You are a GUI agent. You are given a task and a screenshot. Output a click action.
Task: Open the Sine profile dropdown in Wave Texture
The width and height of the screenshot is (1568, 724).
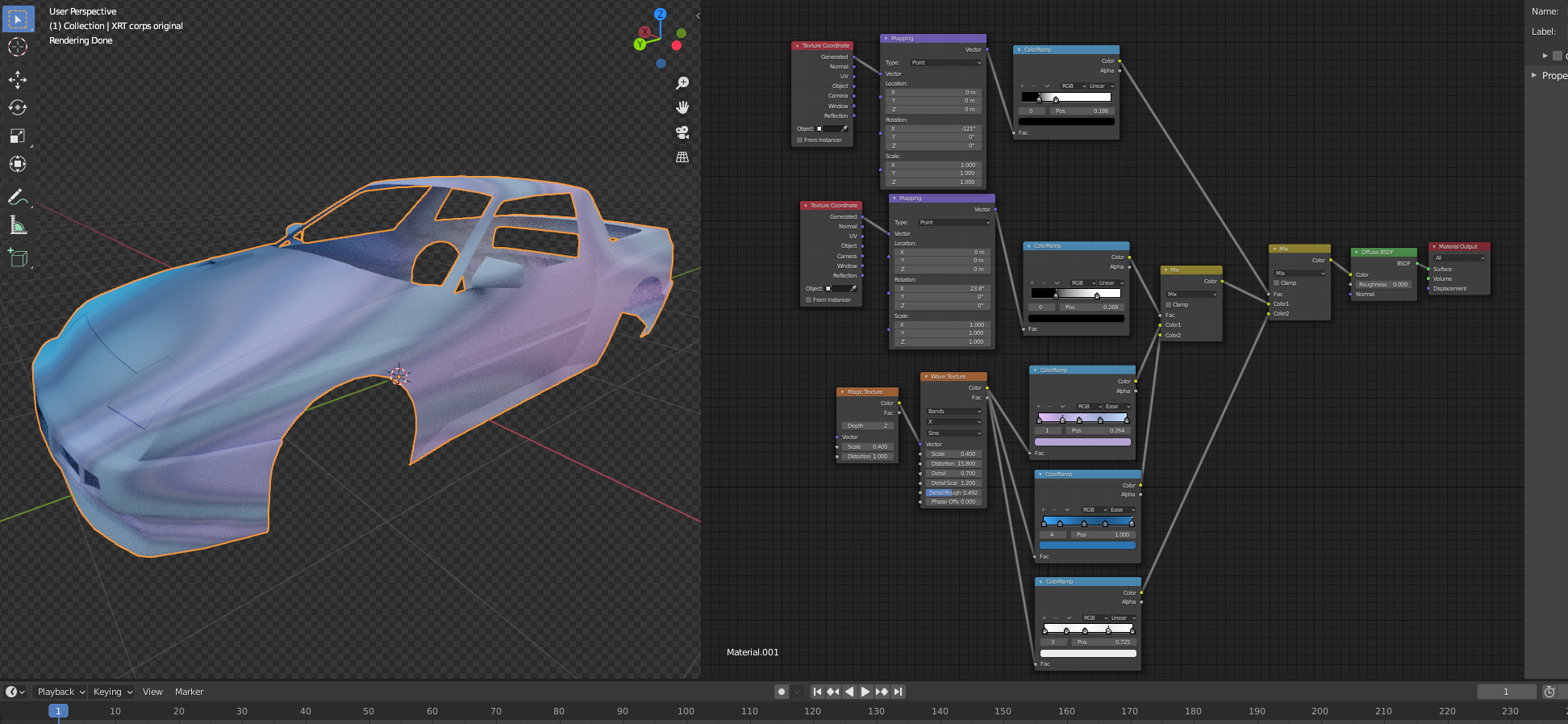(954, 433)
